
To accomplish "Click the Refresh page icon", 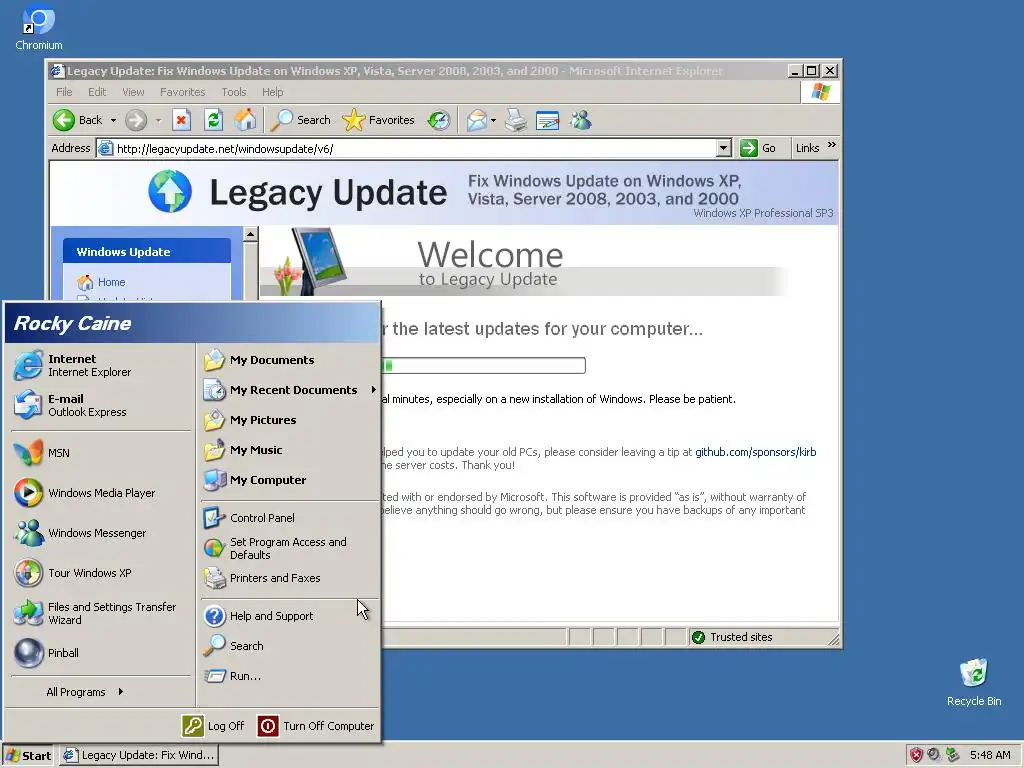I will tap(214, 120).
